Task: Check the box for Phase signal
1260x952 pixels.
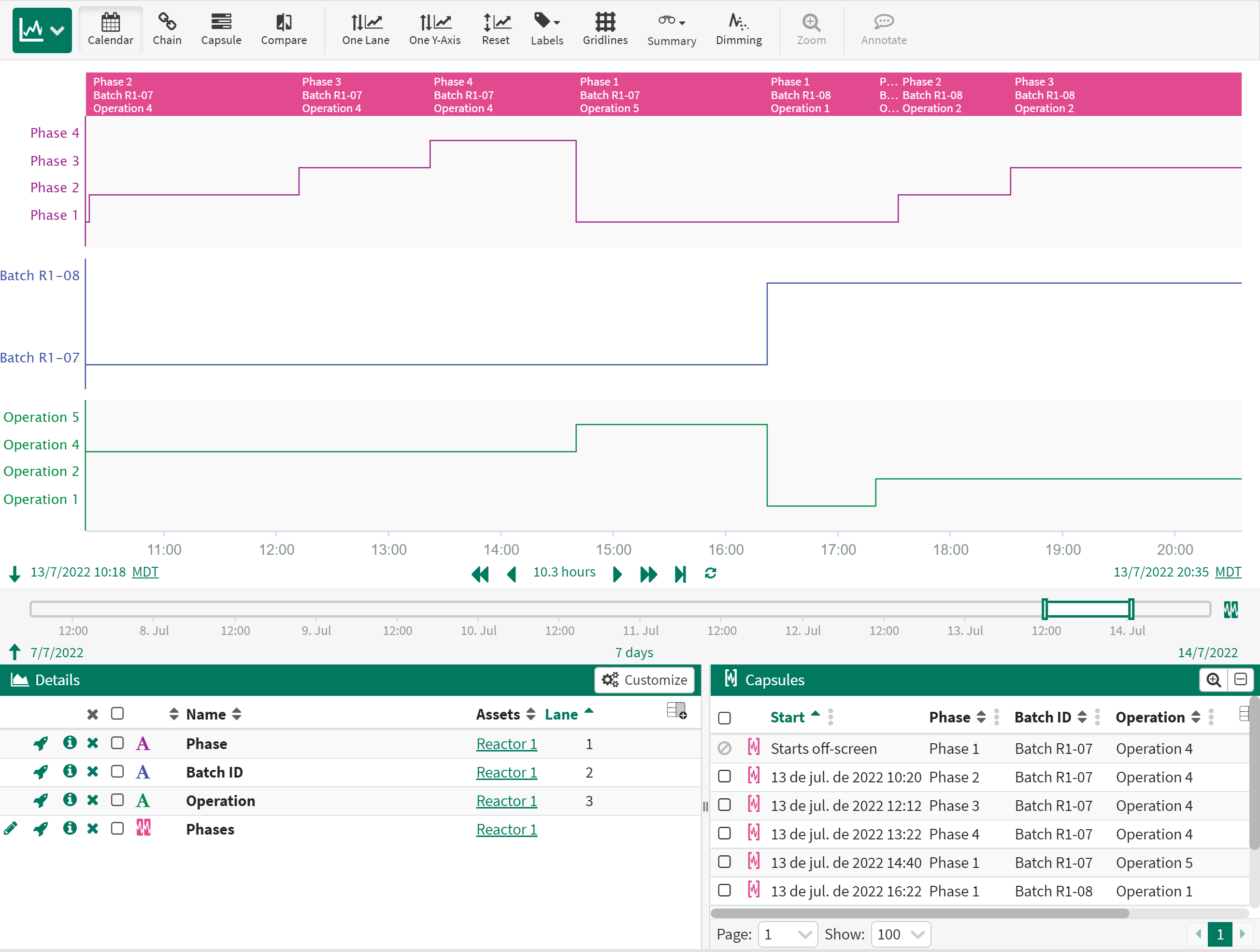Action: tap(117, 744)
